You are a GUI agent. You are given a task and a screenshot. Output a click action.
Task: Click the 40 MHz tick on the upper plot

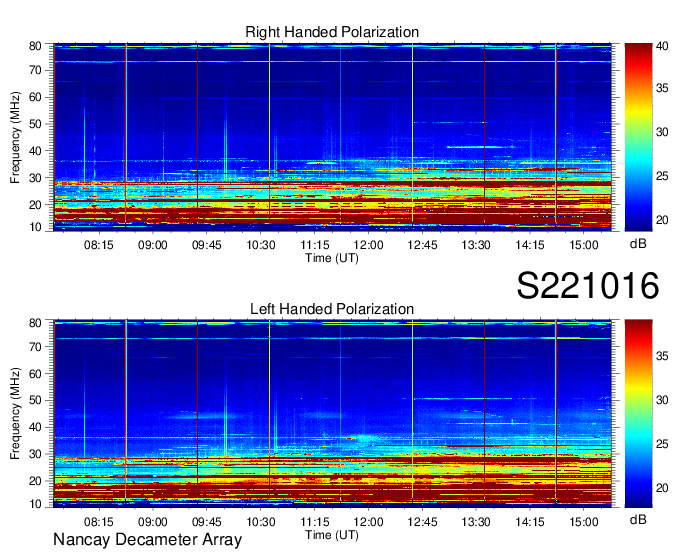35,151
